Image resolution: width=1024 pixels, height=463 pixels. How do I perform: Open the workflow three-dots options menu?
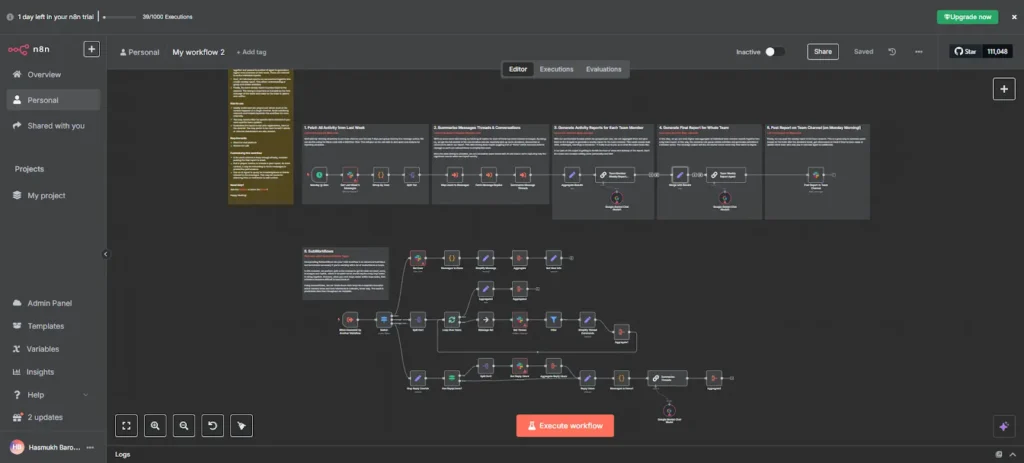[x=918, y=51]
